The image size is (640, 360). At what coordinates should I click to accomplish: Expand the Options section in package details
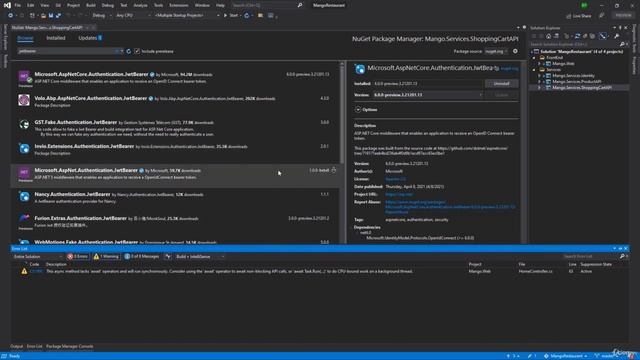point(358,109)
